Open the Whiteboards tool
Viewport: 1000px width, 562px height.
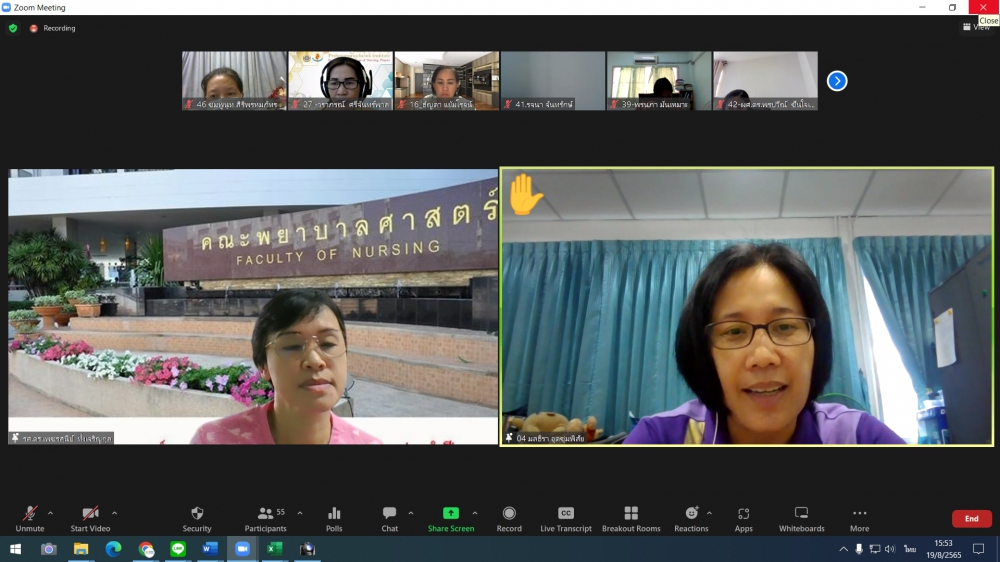801,513
